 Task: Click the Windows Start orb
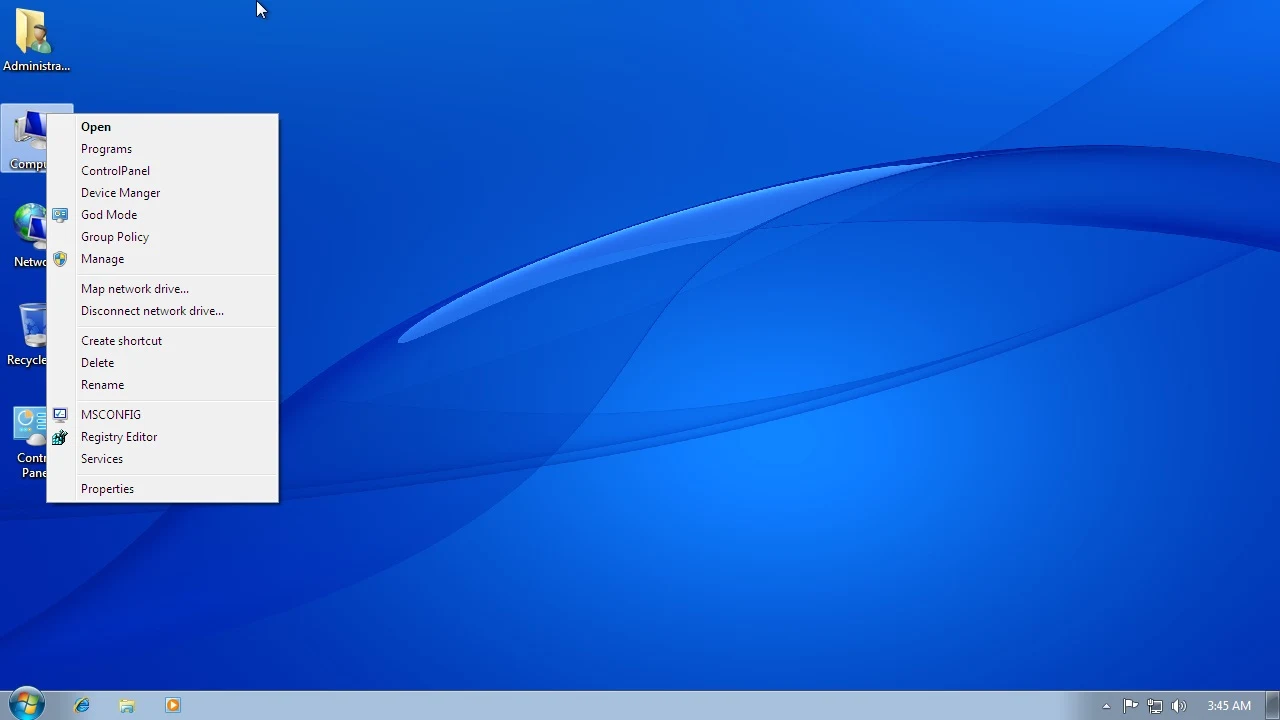click(27, 704)
